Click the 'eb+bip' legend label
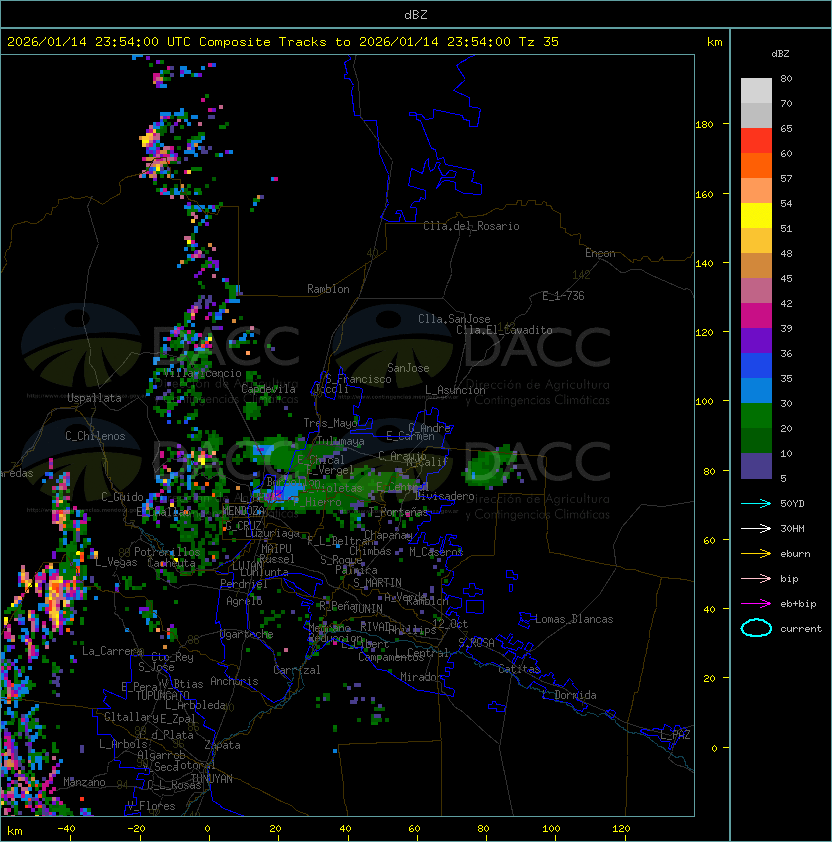832x842 pixels. tap(798, 604)
